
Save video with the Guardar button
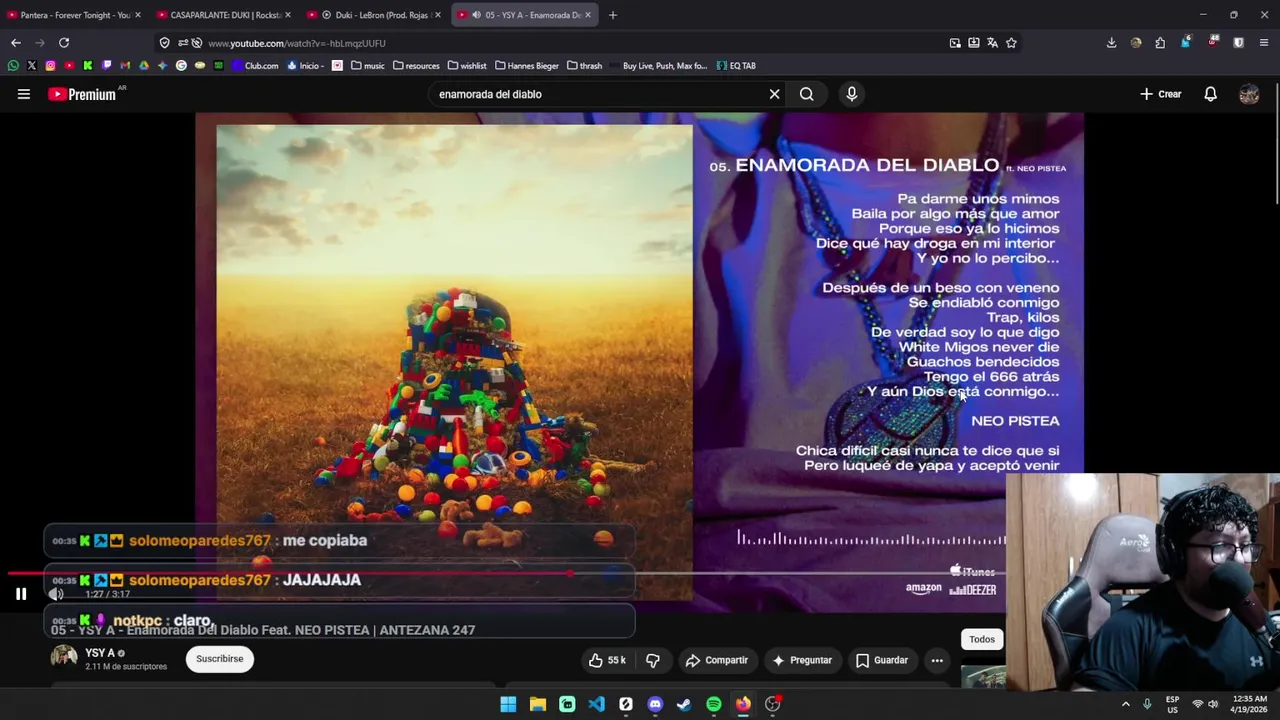click(882, 660)
